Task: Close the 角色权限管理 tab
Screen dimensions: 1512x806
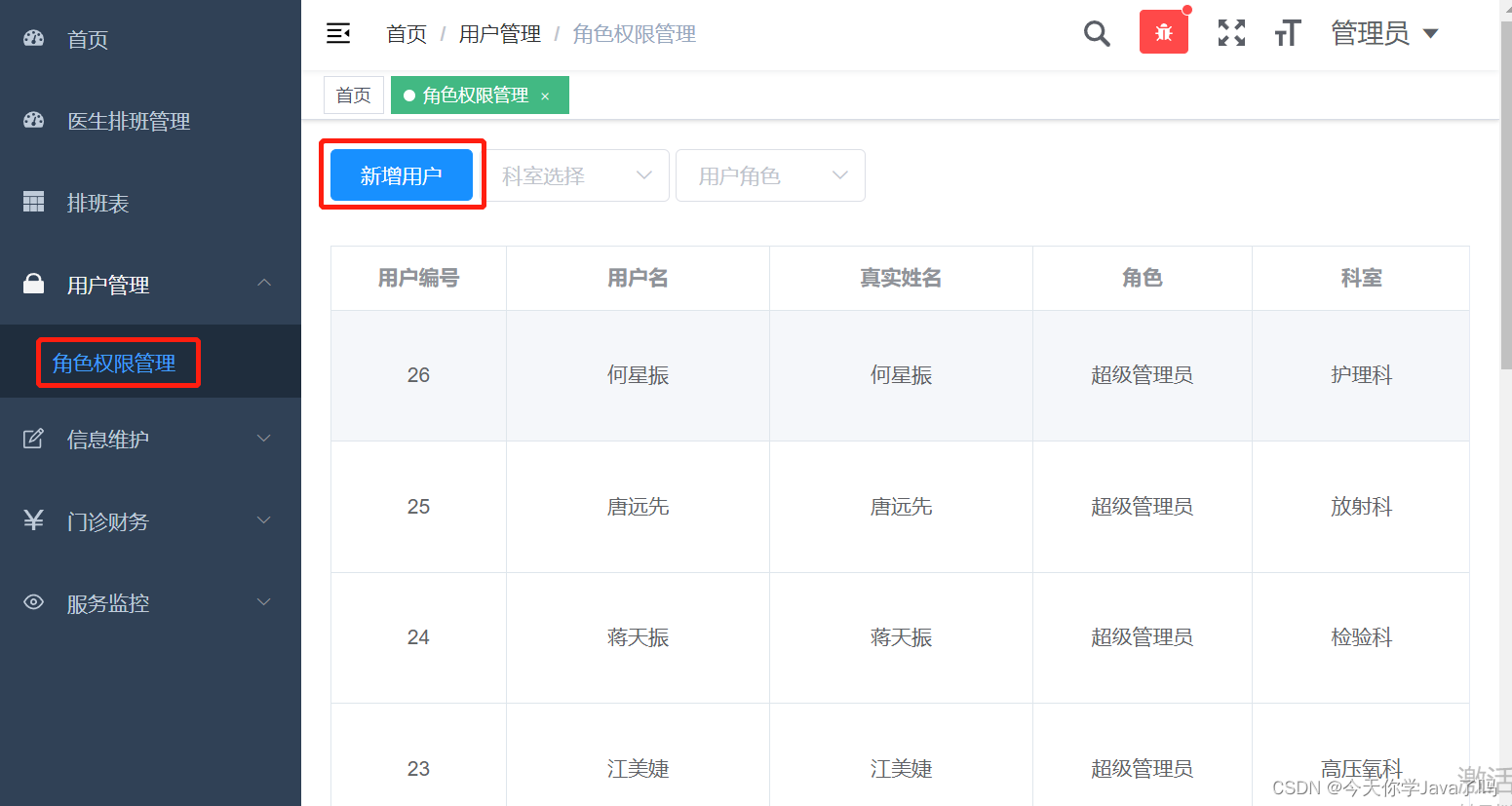Action: click(x=545, y=96)
